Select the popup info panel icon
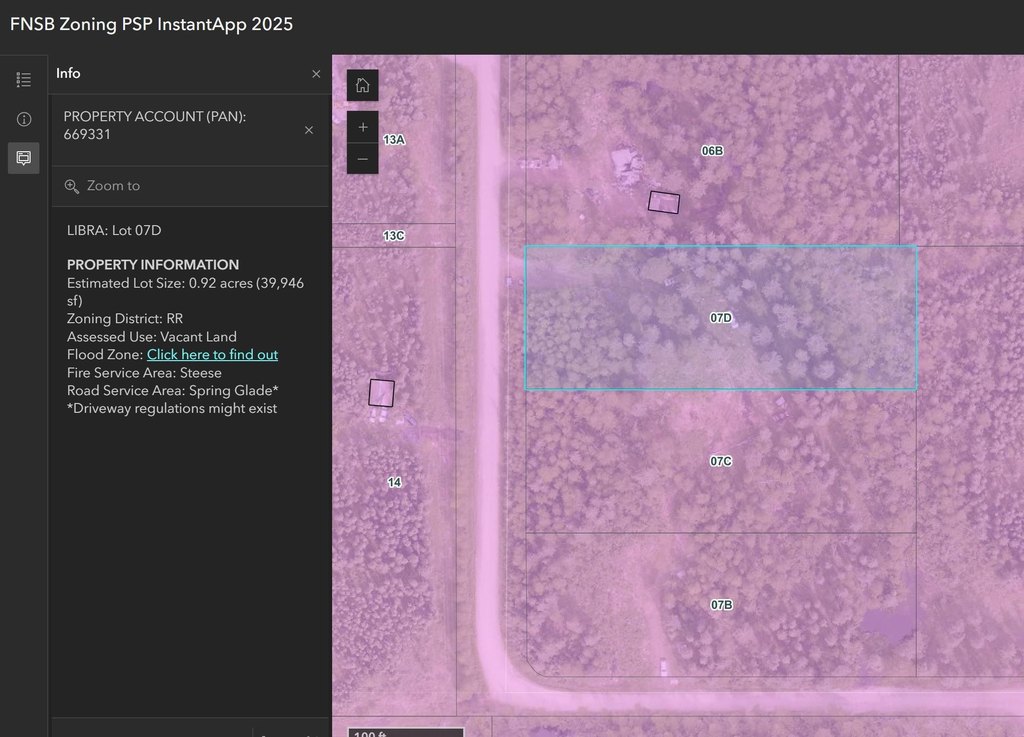This screenshot has height=737, width=1024. 24,158
